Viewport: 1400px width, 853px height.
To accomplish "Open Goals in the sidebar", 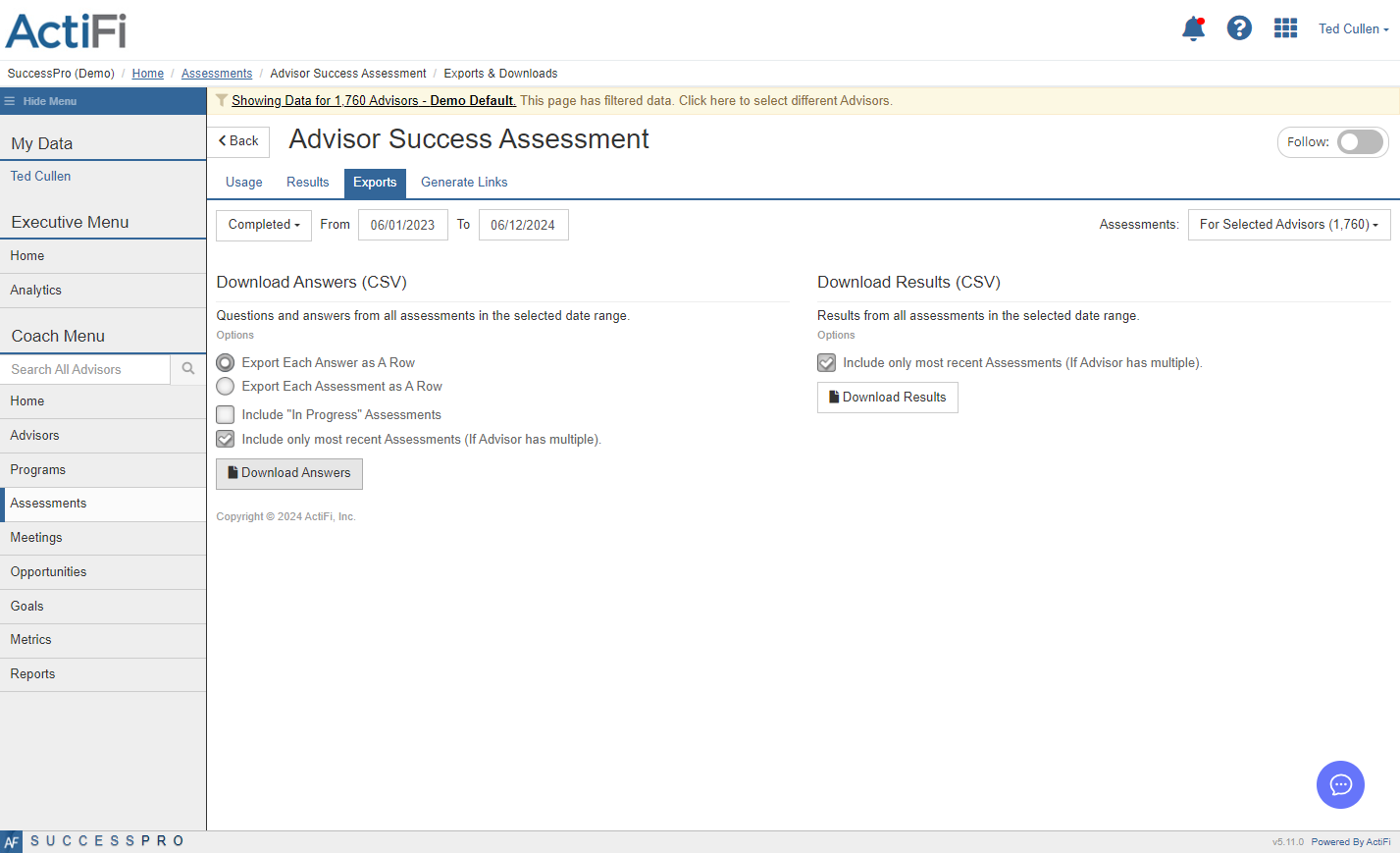I will [103, 607].
